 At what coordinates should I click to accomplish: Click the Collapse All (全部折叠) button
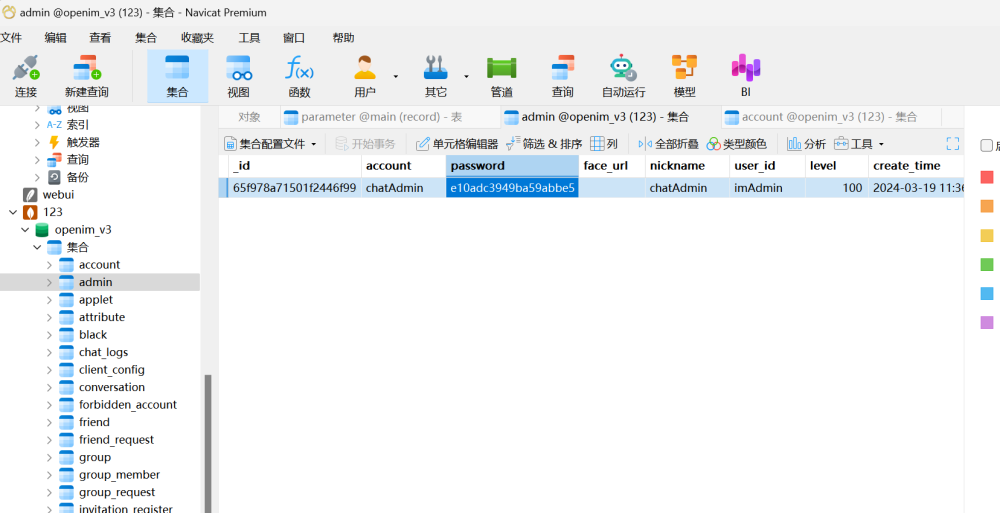tap(668, 144)
